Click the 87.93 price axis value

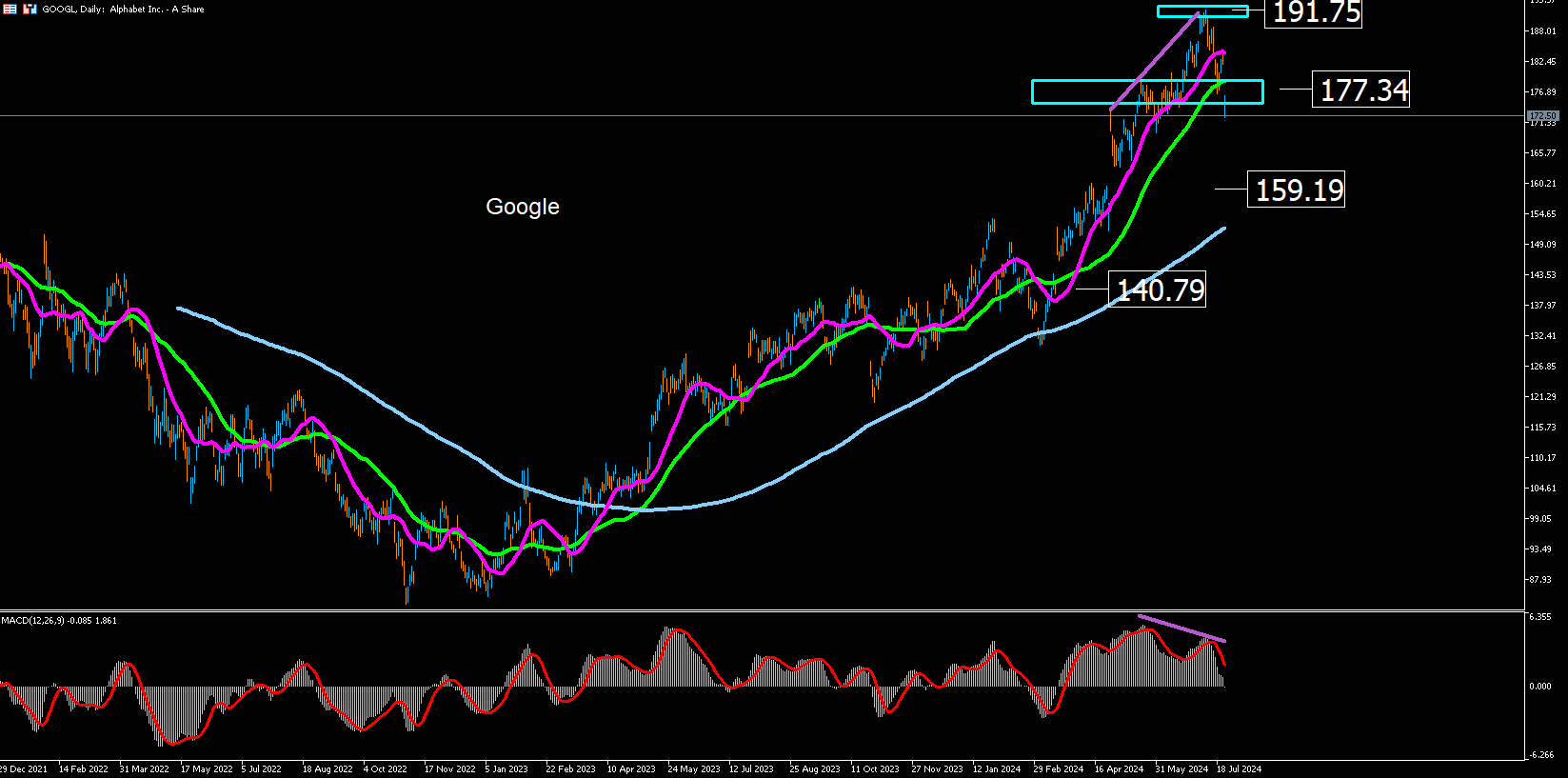coord(1540,580)
